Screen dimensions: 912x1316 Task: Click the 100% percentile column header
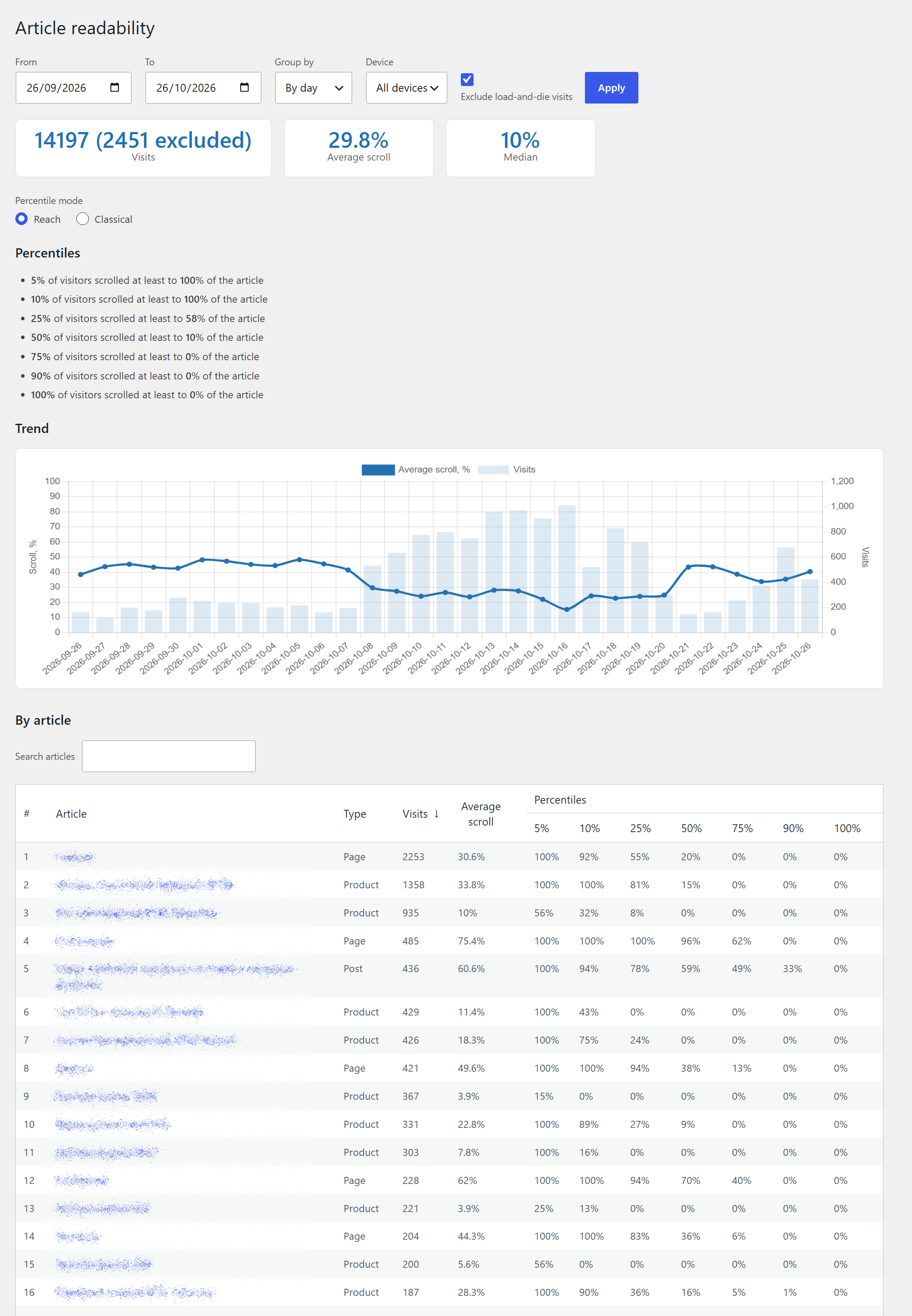[847, 828]
